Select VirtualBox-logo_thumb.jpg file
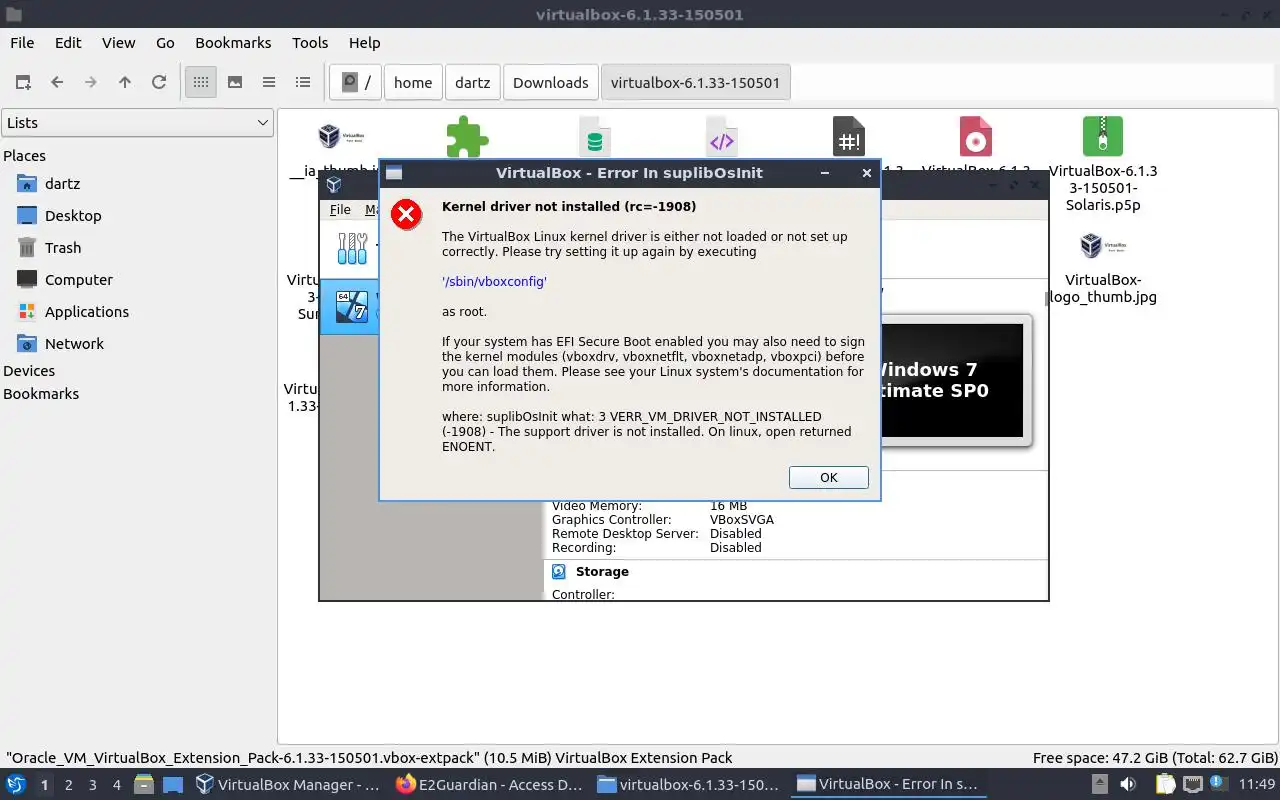 pyautogui.click(x=1103, y=268)
